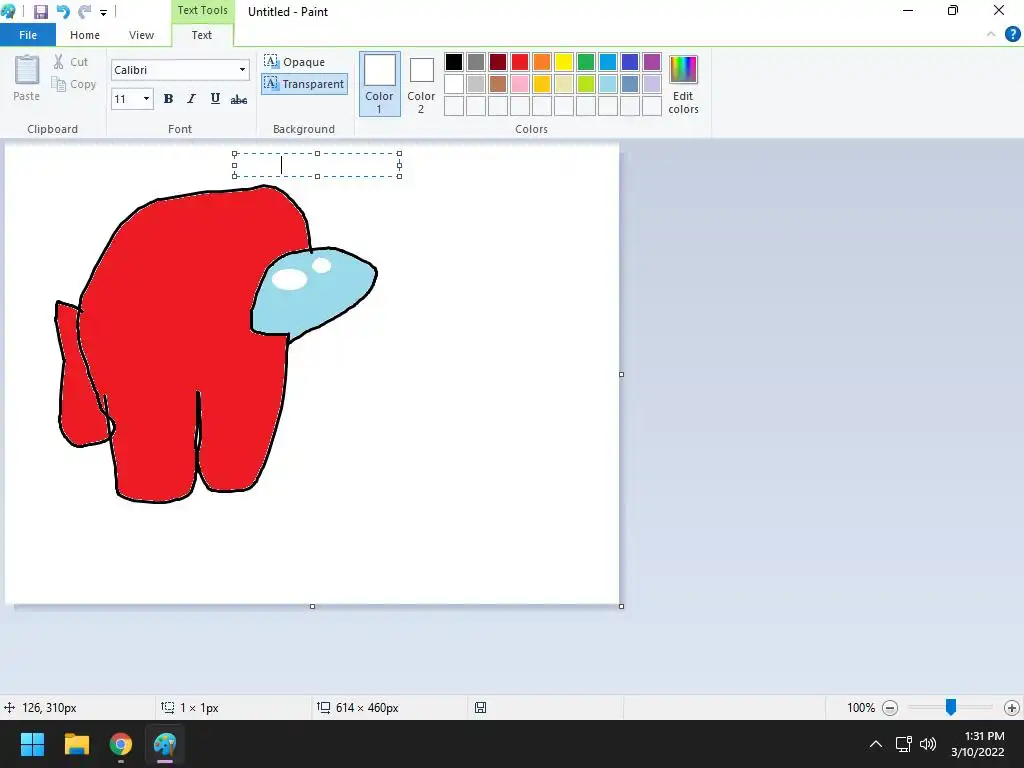1024x768 pixels.
Task: Click the Cut scissors button
Action: point(71,62)
